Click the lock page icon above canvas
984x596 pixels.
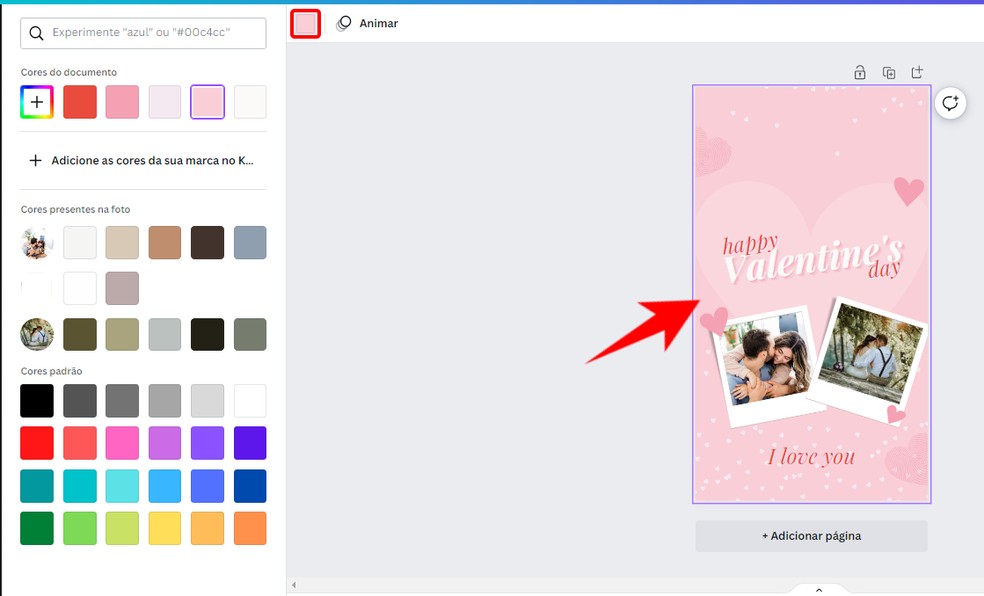point(860,72)
